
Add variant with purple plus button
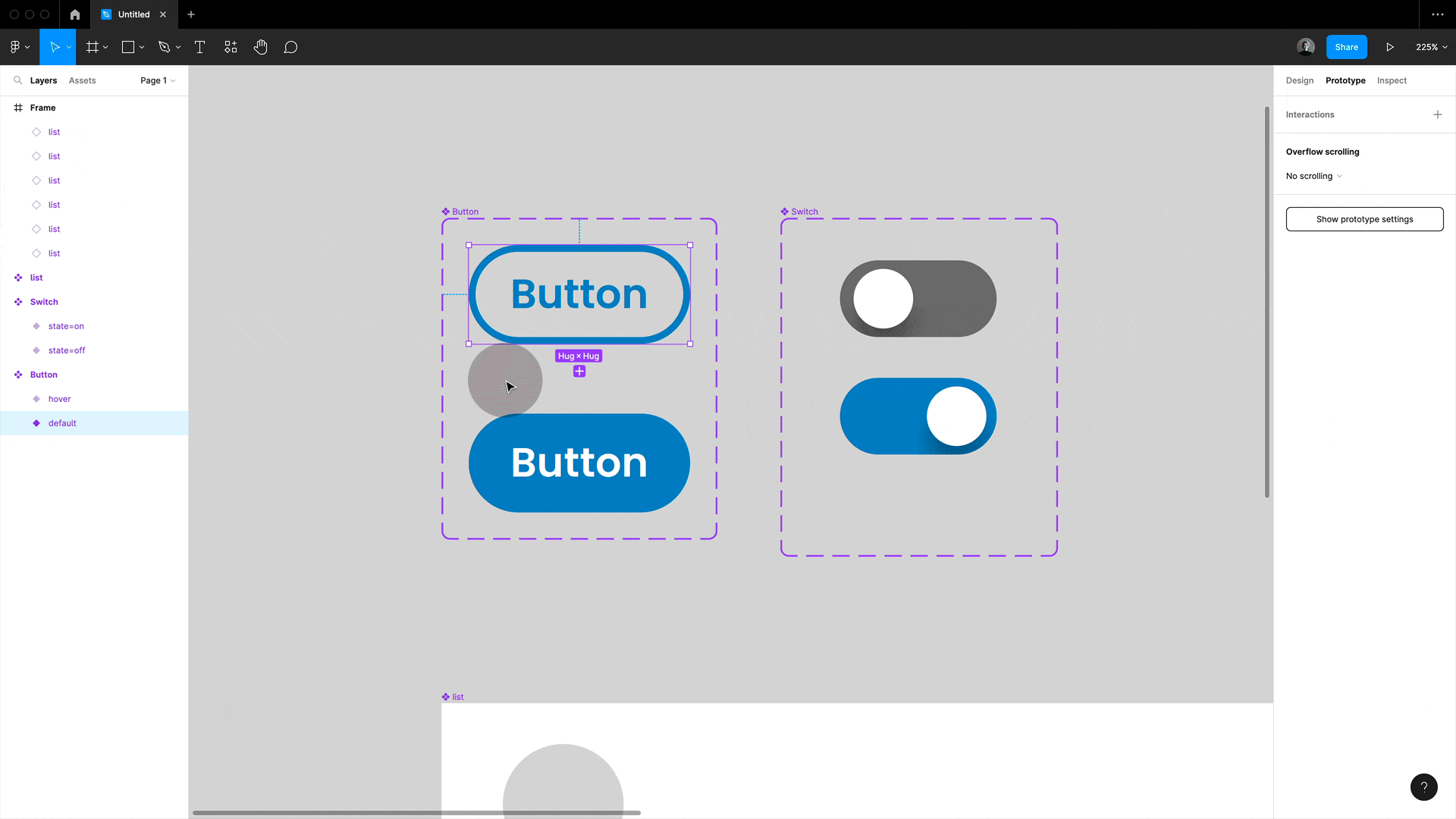pyautogui.click(x=579, y=372)
